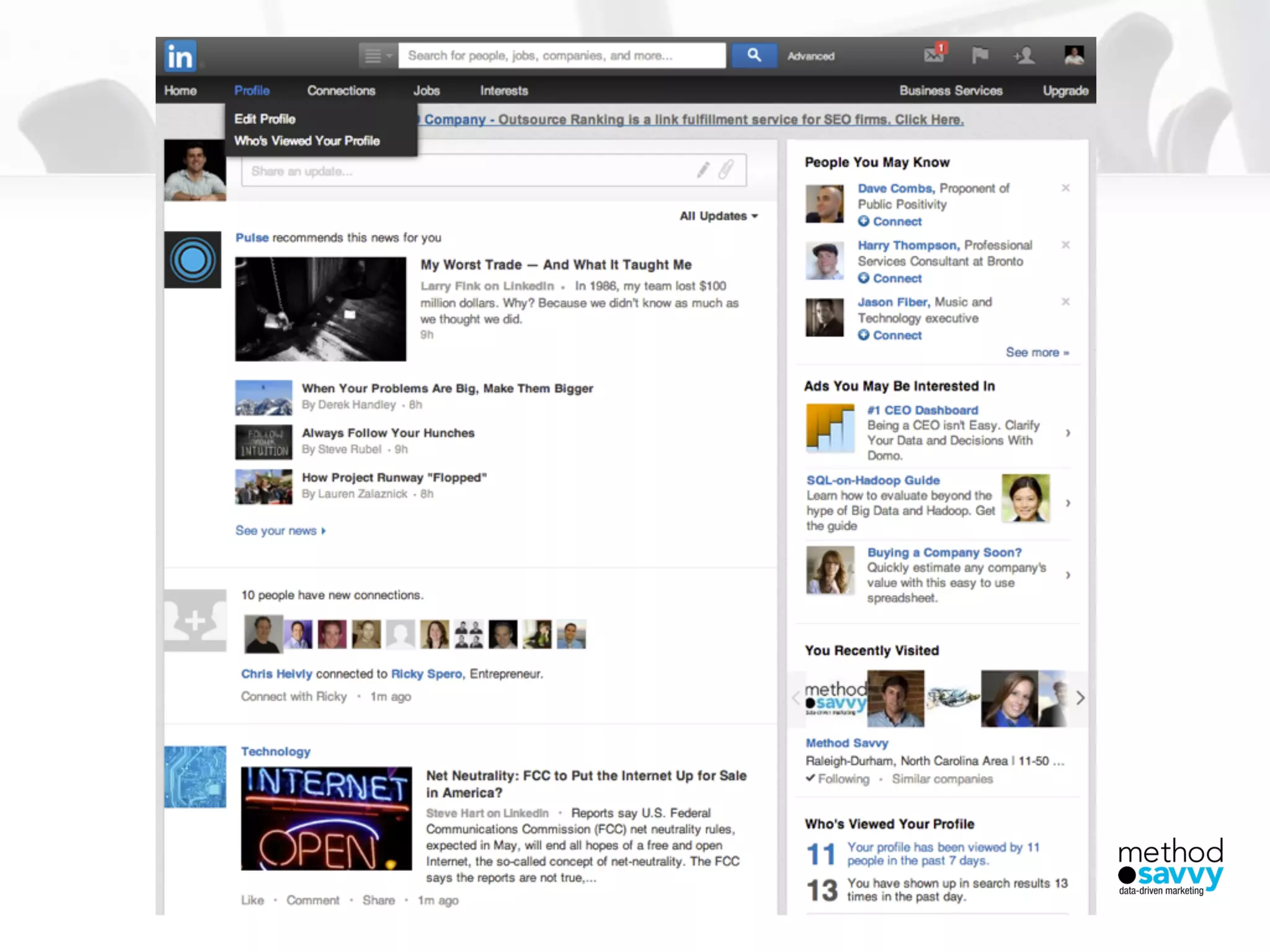Click See your news link

point(280,531)
